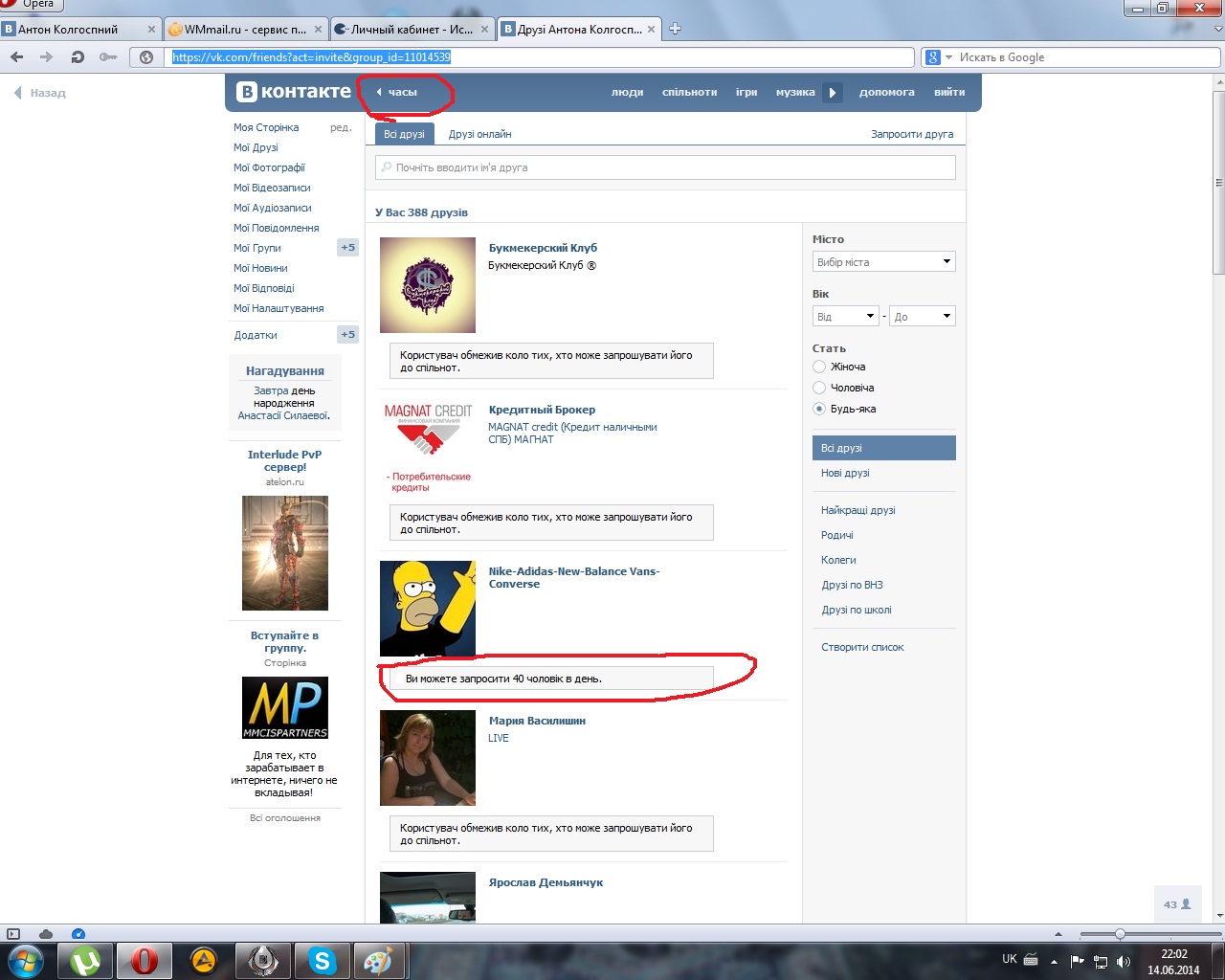The height and width of the screenshot is (980, 1225).
Task: Open uTorrent from the taskbar
Action: point(85,960)
